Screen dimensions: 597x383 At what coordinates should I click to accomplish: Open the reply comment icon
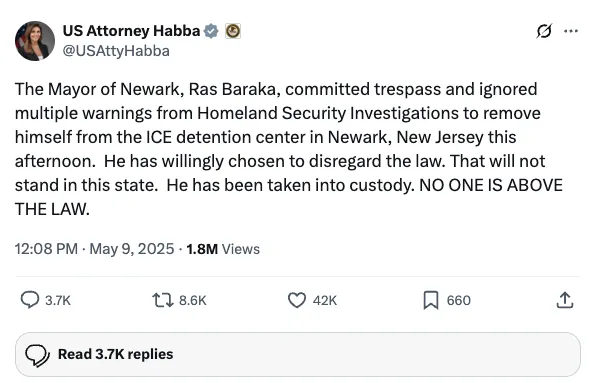pos(30,300)
